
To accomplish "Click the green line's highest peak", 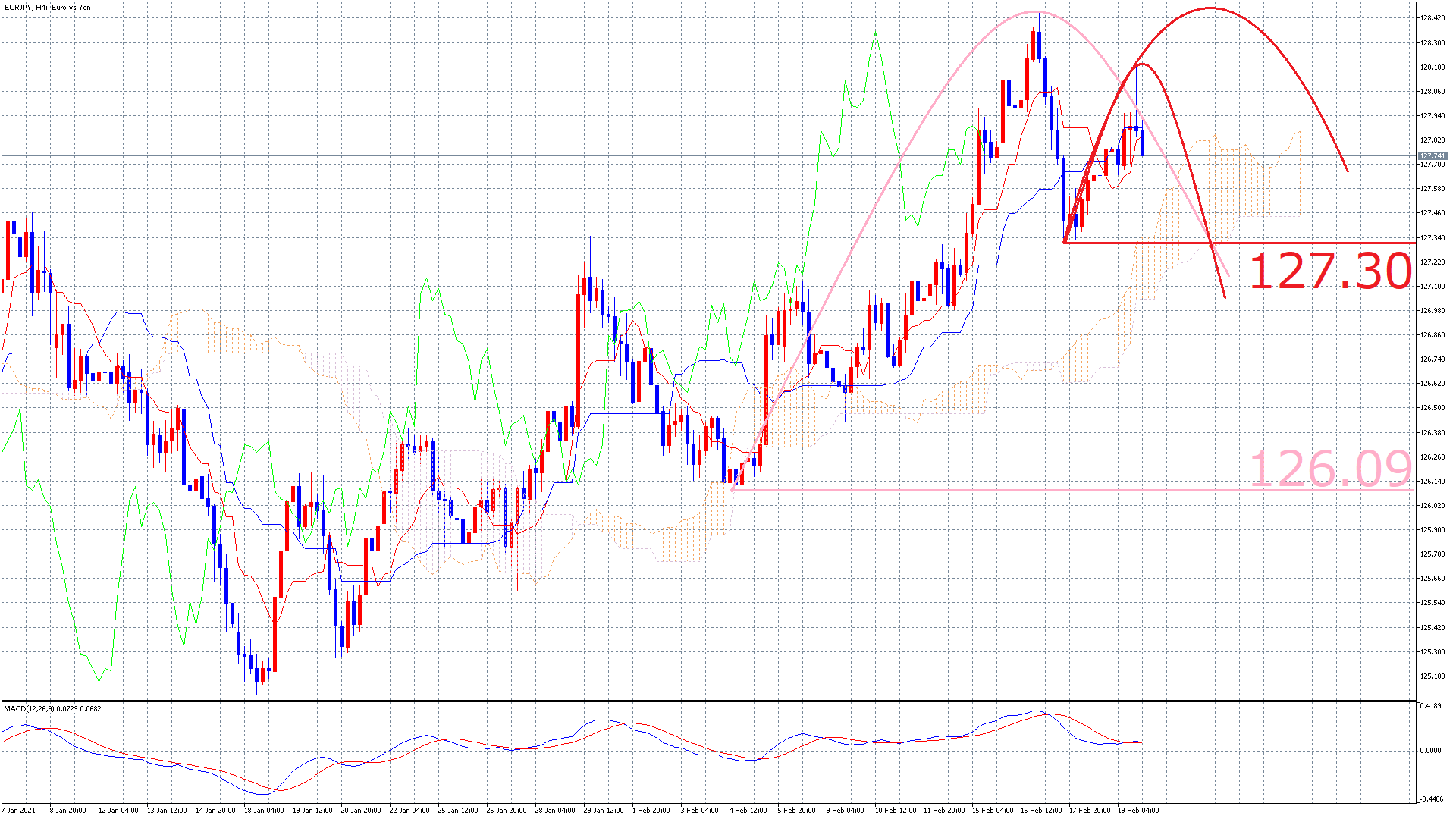I will (x=876, y=33).
